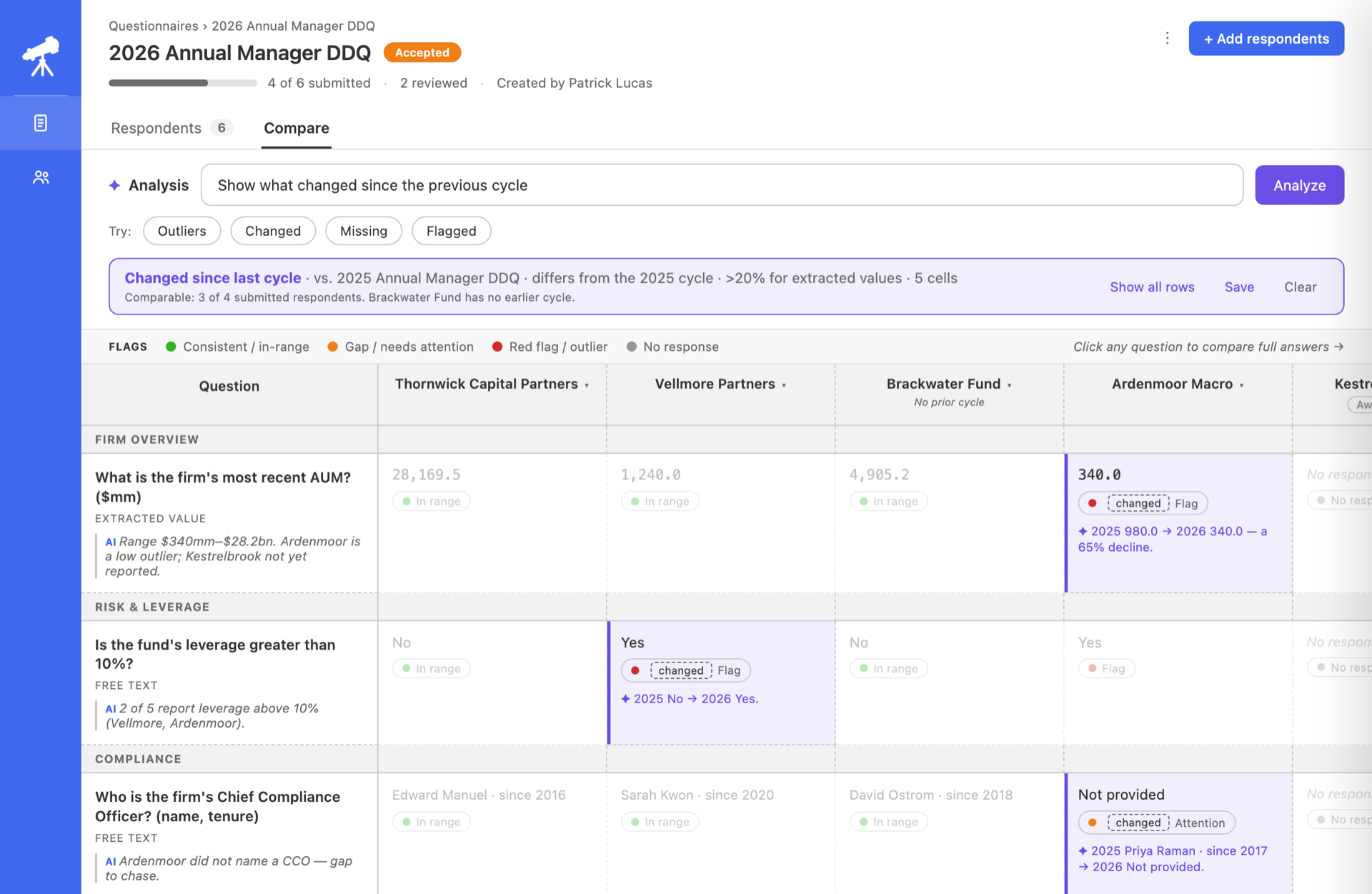Image resolution: width=1372 pixels, height=894 pixels.
Task: Open the leverage greater than 10% question
Action: (215, 654)
